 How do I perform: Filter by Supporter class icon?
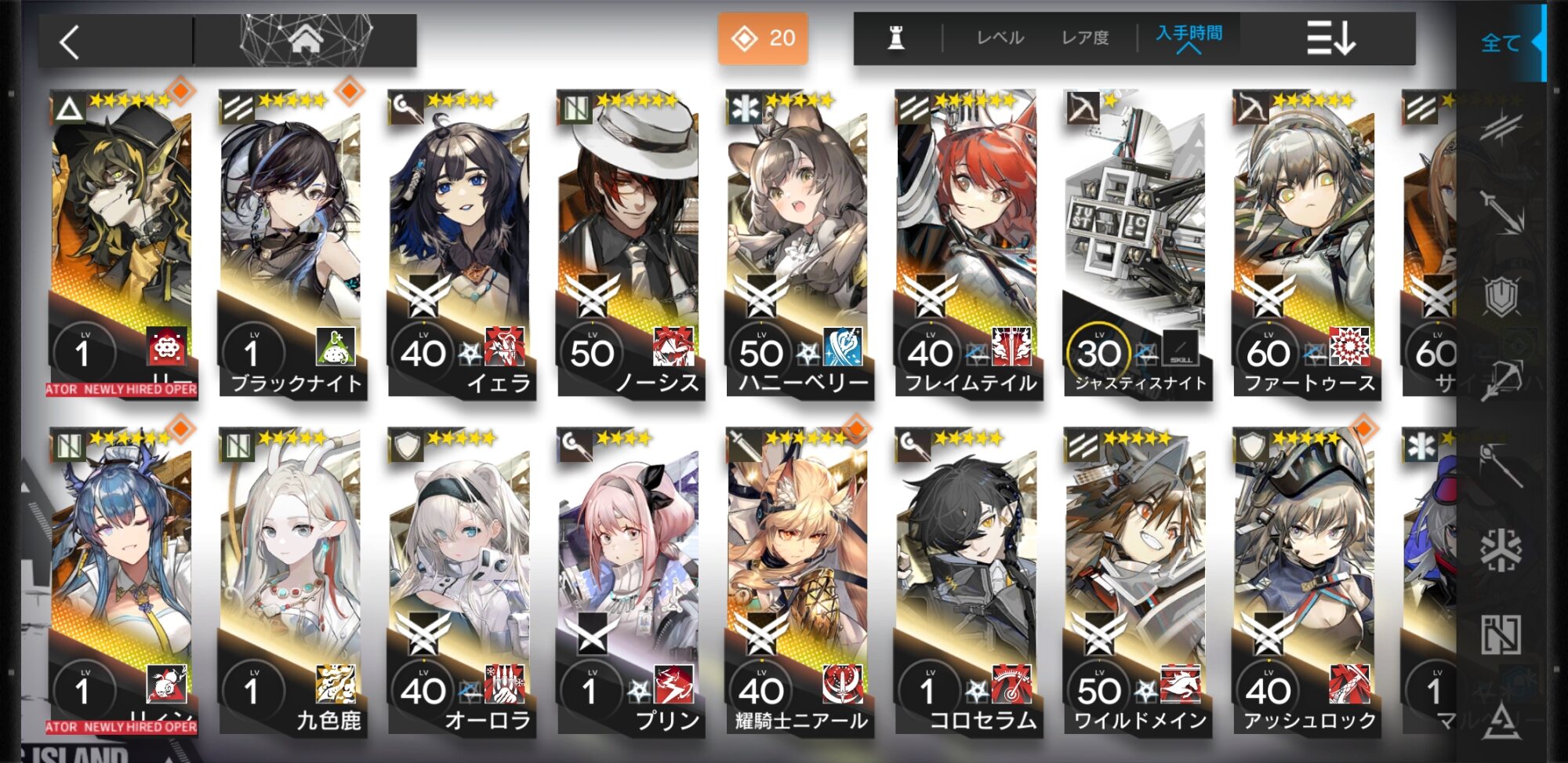[x=1501, y=634]
